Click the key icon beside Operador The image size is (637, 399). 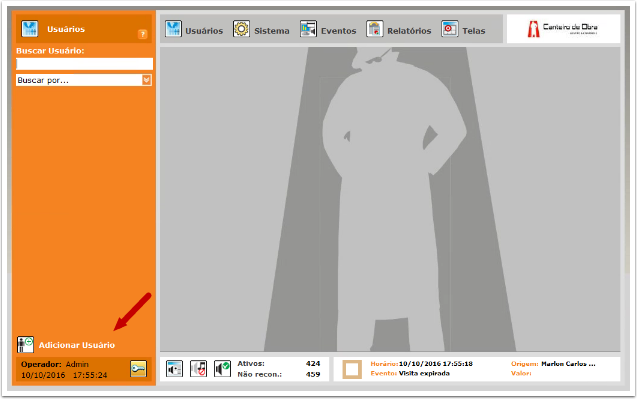tap(139, 369)
